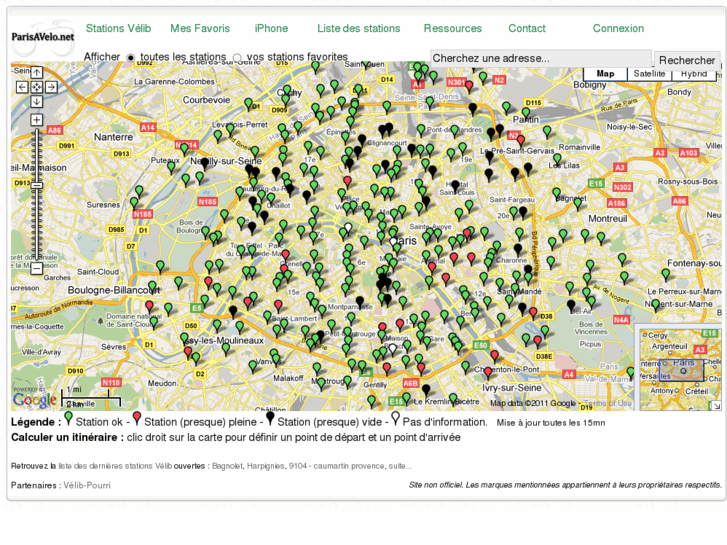The image size is (727, 545).
Task: Click the Rechercher search button
Action: pyautogui.click(x=686, y=60)
